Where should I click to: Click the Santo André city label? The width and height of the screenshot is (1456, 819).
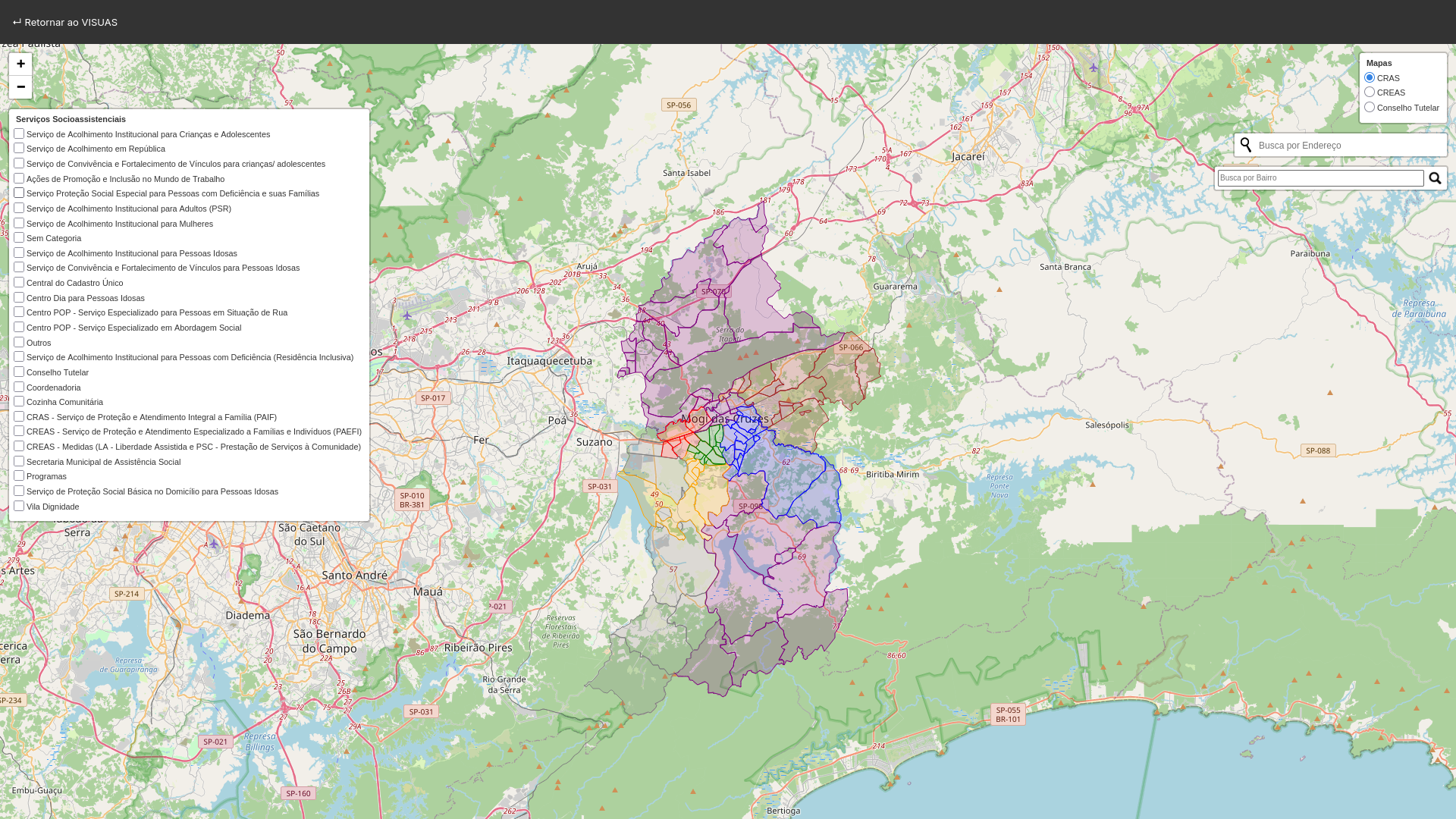click(355, 576)
